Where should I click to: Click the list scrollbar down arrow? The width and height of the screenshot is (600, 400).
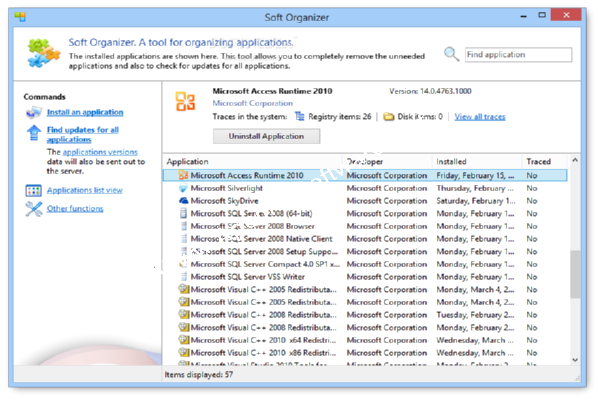[575, 360]
